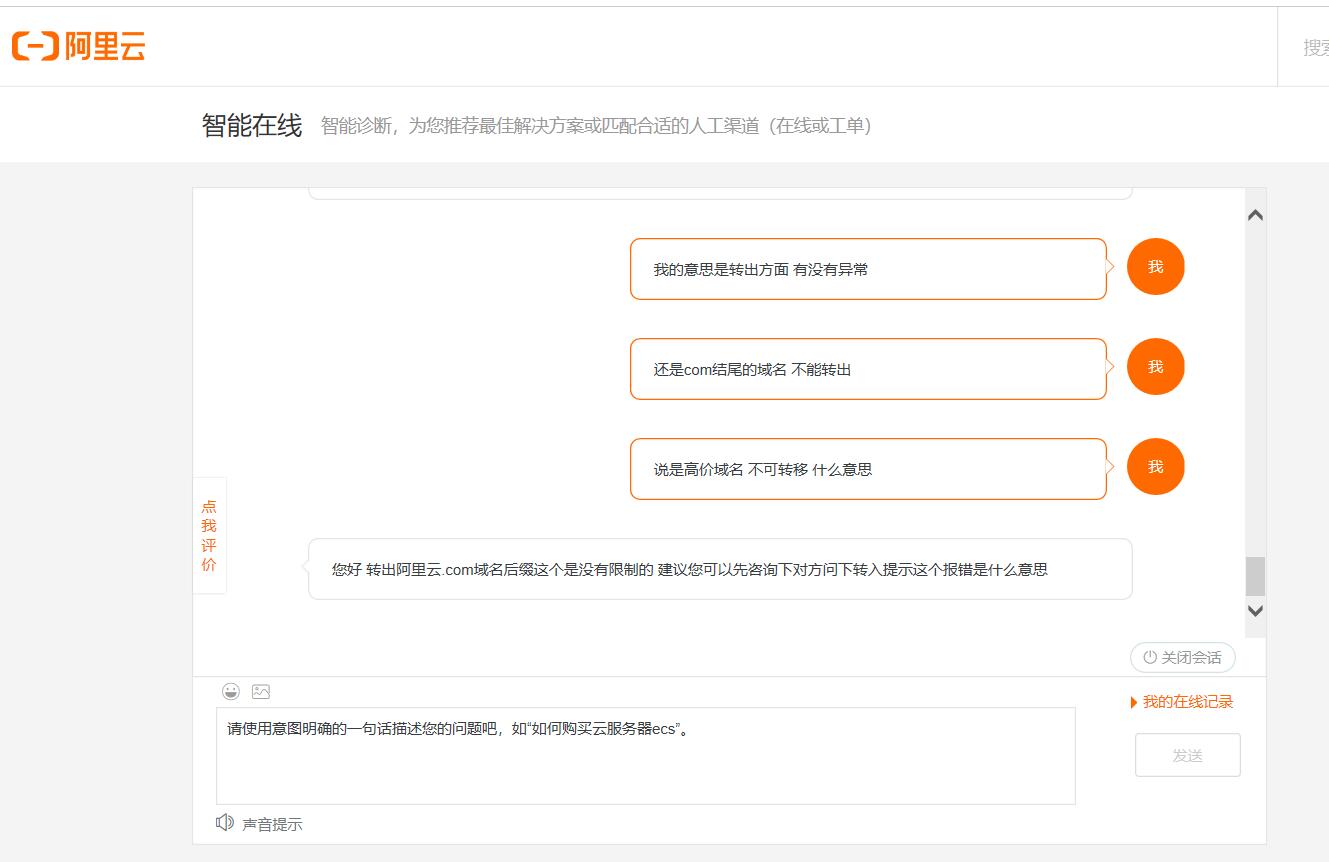Click the downward chevron below the chat scrollbar

(x=1254, y=610)
